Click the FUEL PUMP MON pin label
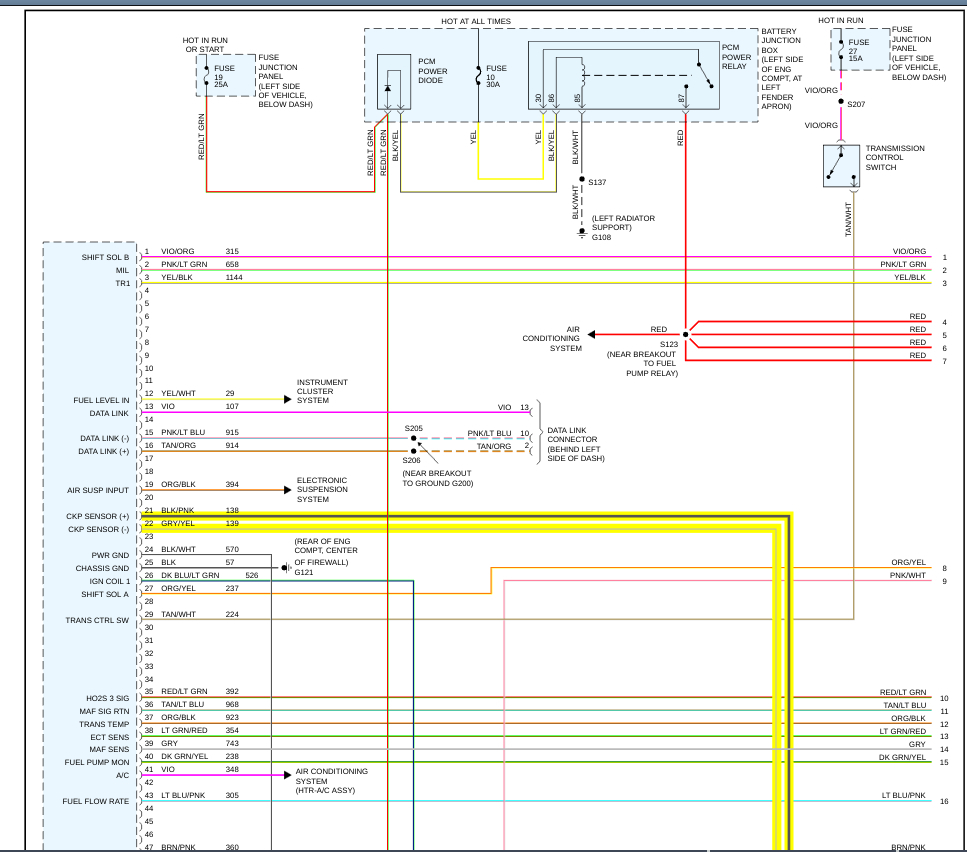967x852 pixels. click(98, 762)
